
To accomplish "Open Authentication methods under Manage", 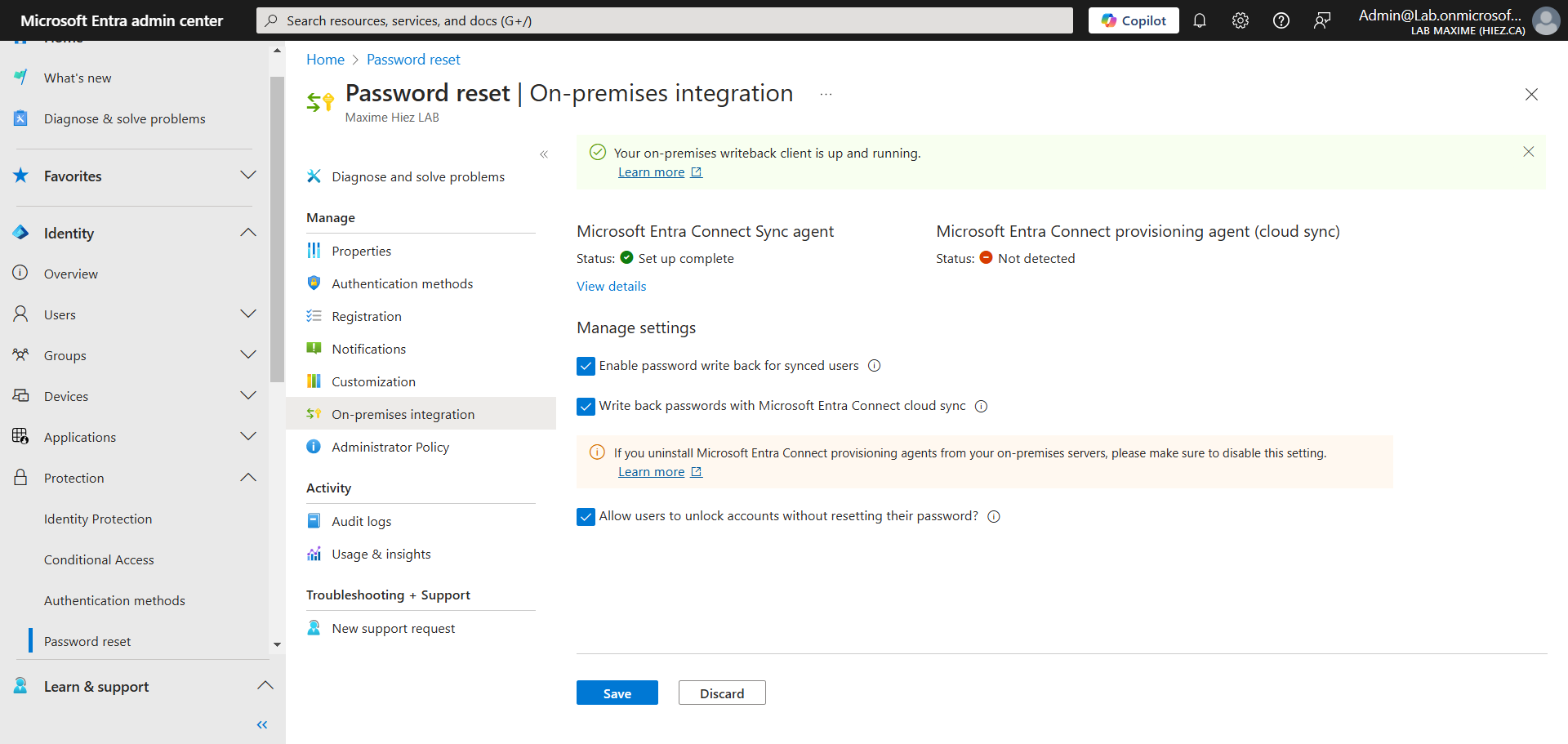I will point(402,283).
